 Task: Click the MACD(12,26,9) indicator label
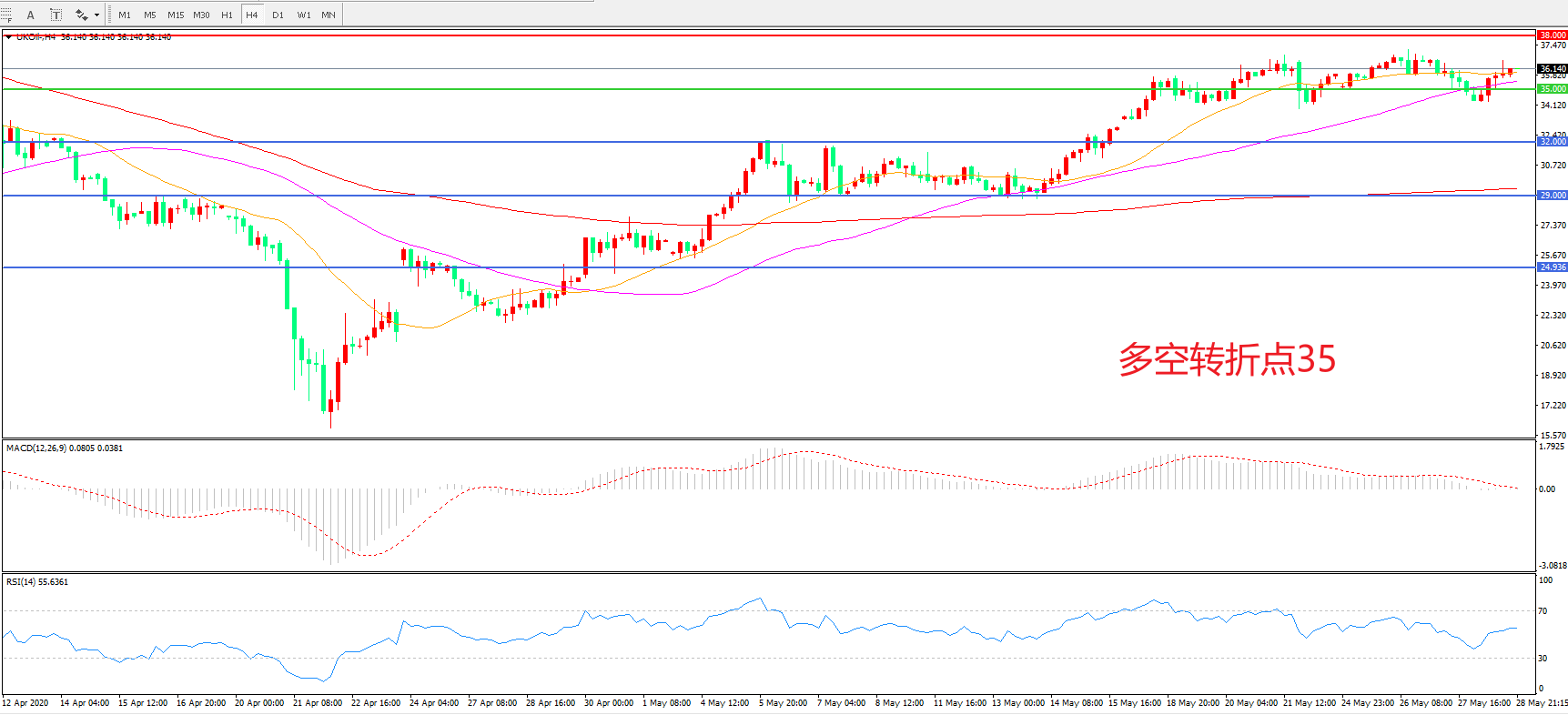[x=36, y=448]
